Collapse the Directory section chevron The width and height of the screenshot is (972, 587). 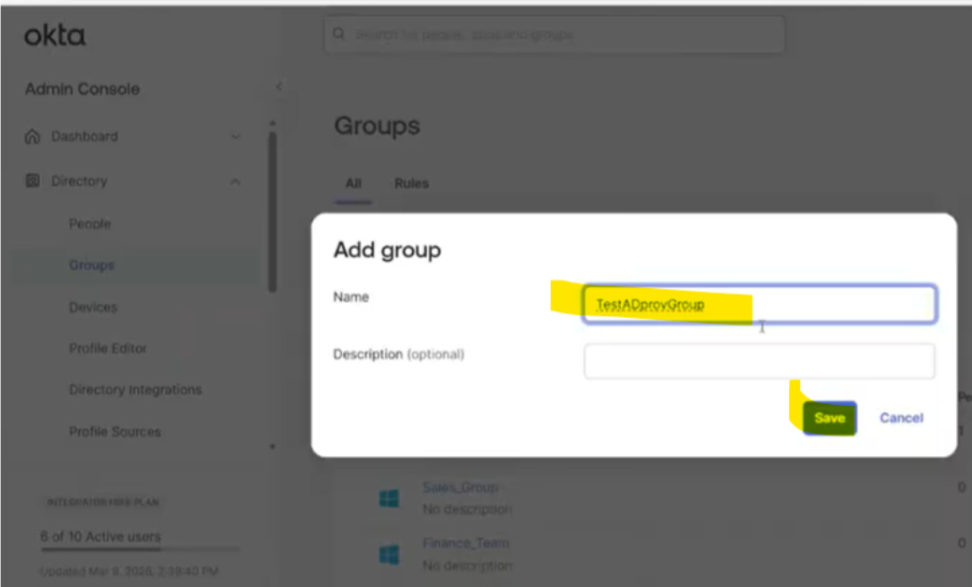(235, 182)
